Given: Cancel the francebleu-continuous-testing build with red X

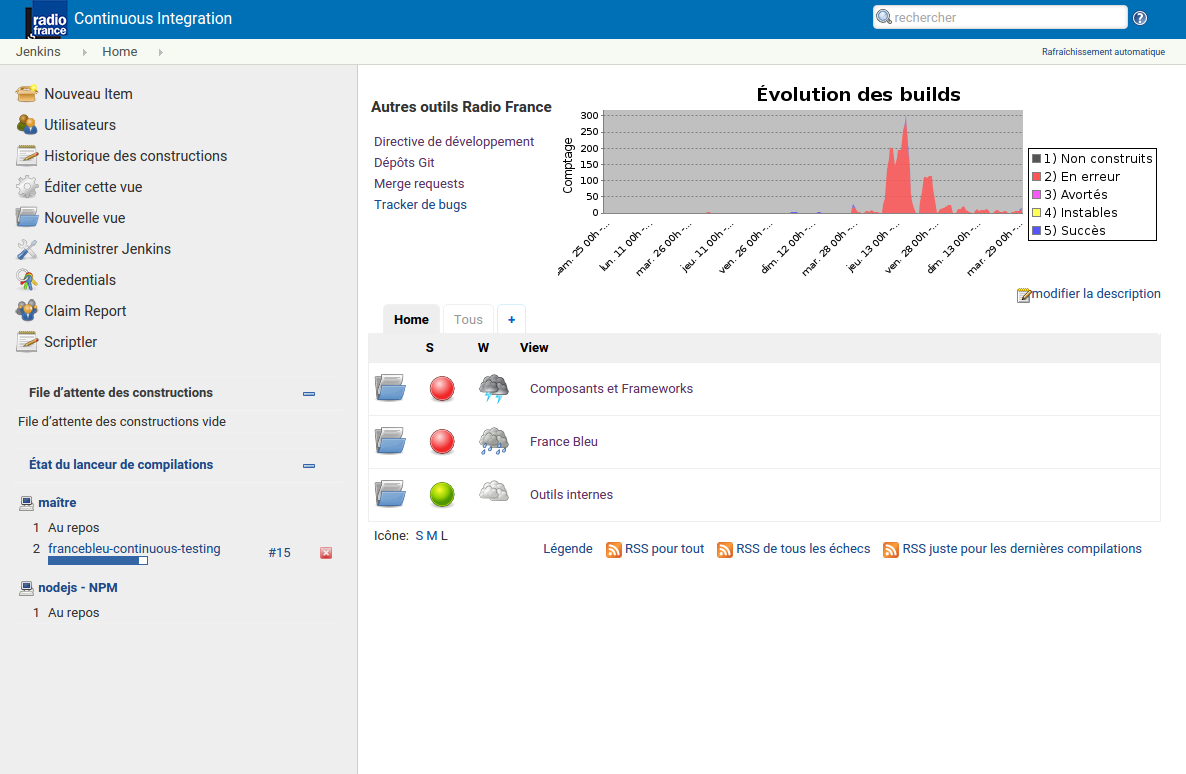Looking at the screenshot, I should point(326,553).
